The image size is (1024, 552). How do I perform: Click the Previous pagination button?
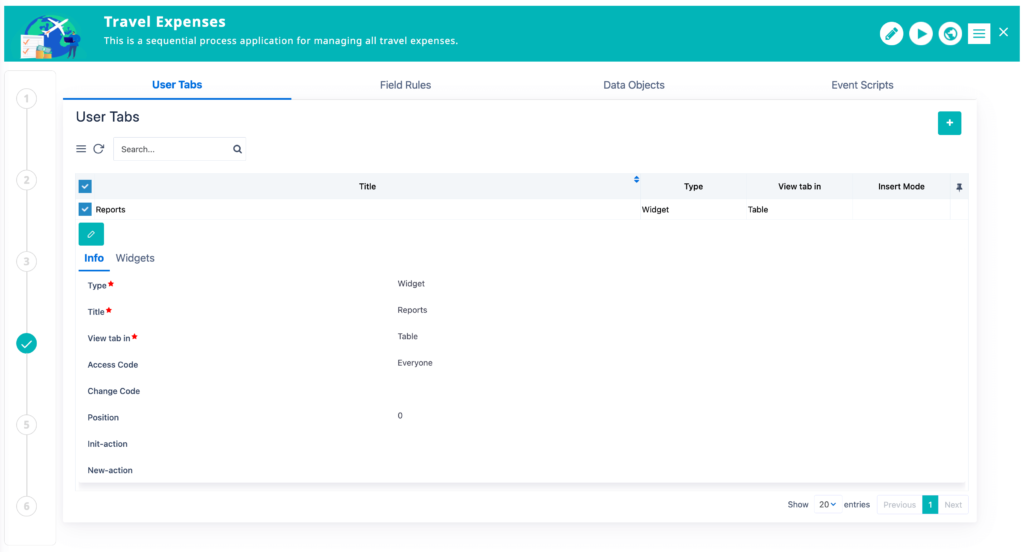(899, 504)
